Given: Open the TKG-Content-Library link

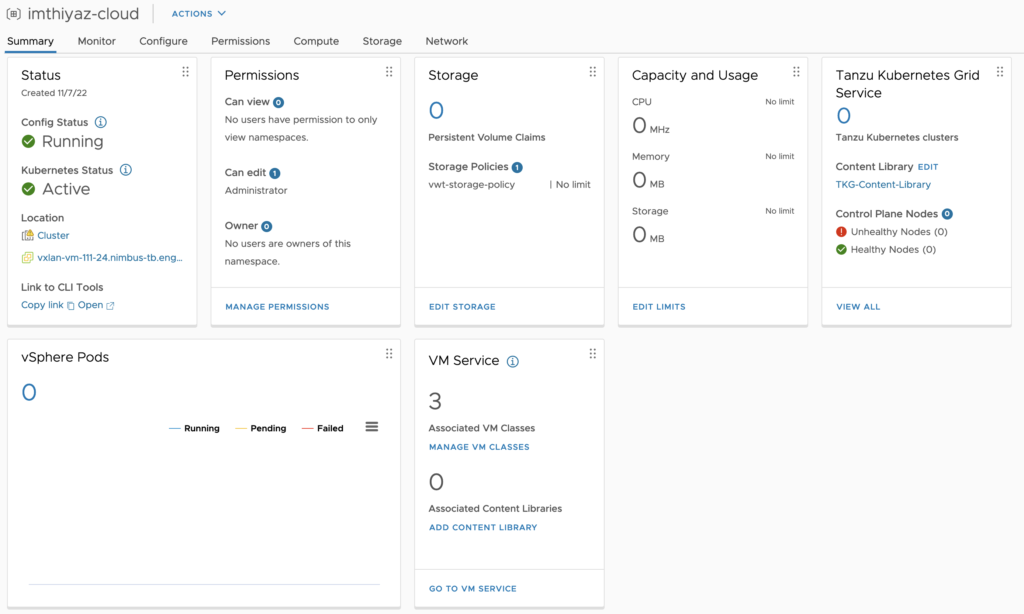Looking at the screenshot, I should pyautogui.click(x=883, y=184).
